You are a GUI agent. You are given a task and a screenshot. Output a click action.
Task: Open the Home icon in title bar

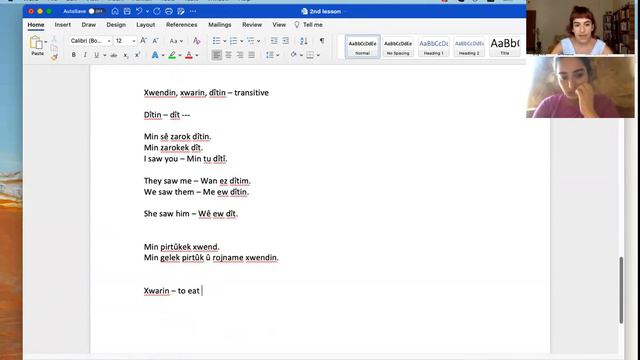click(115, 11)
